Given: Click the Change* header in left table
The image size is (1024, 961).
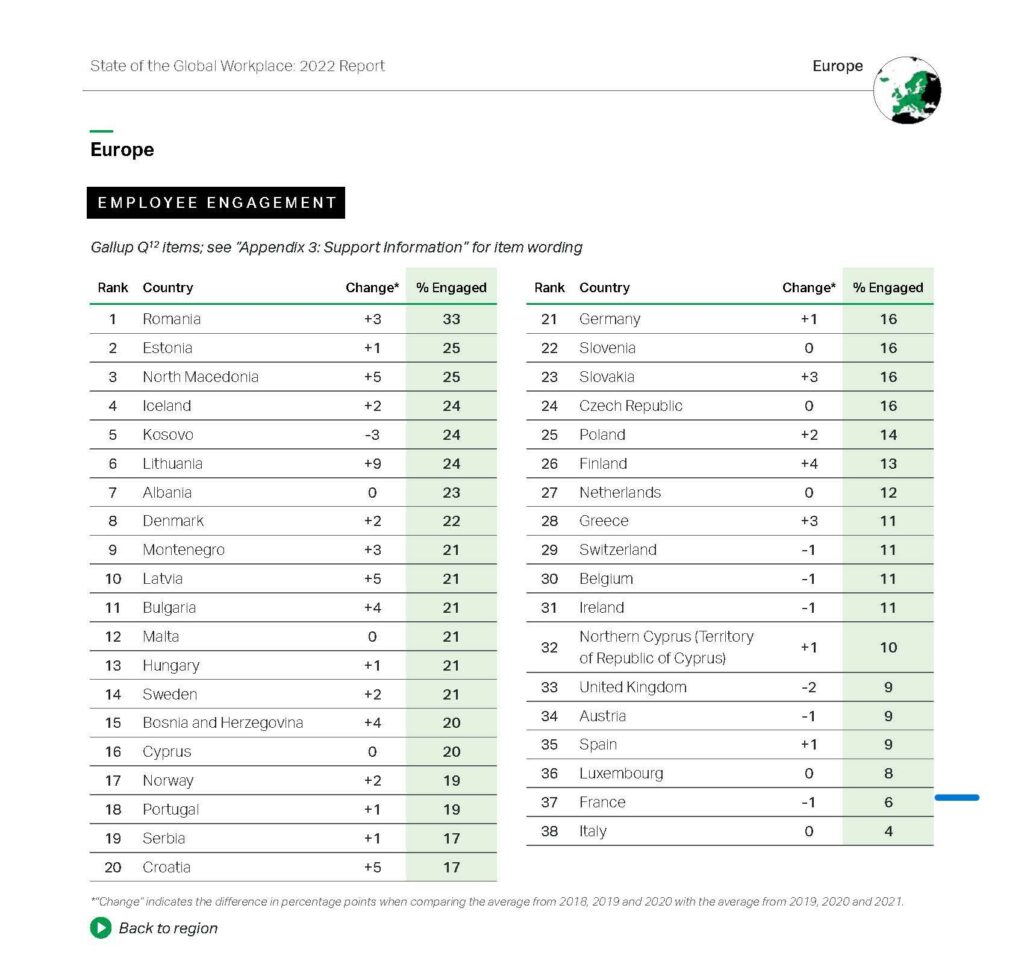Looking at the screenshot, I should tap(372, 287).
